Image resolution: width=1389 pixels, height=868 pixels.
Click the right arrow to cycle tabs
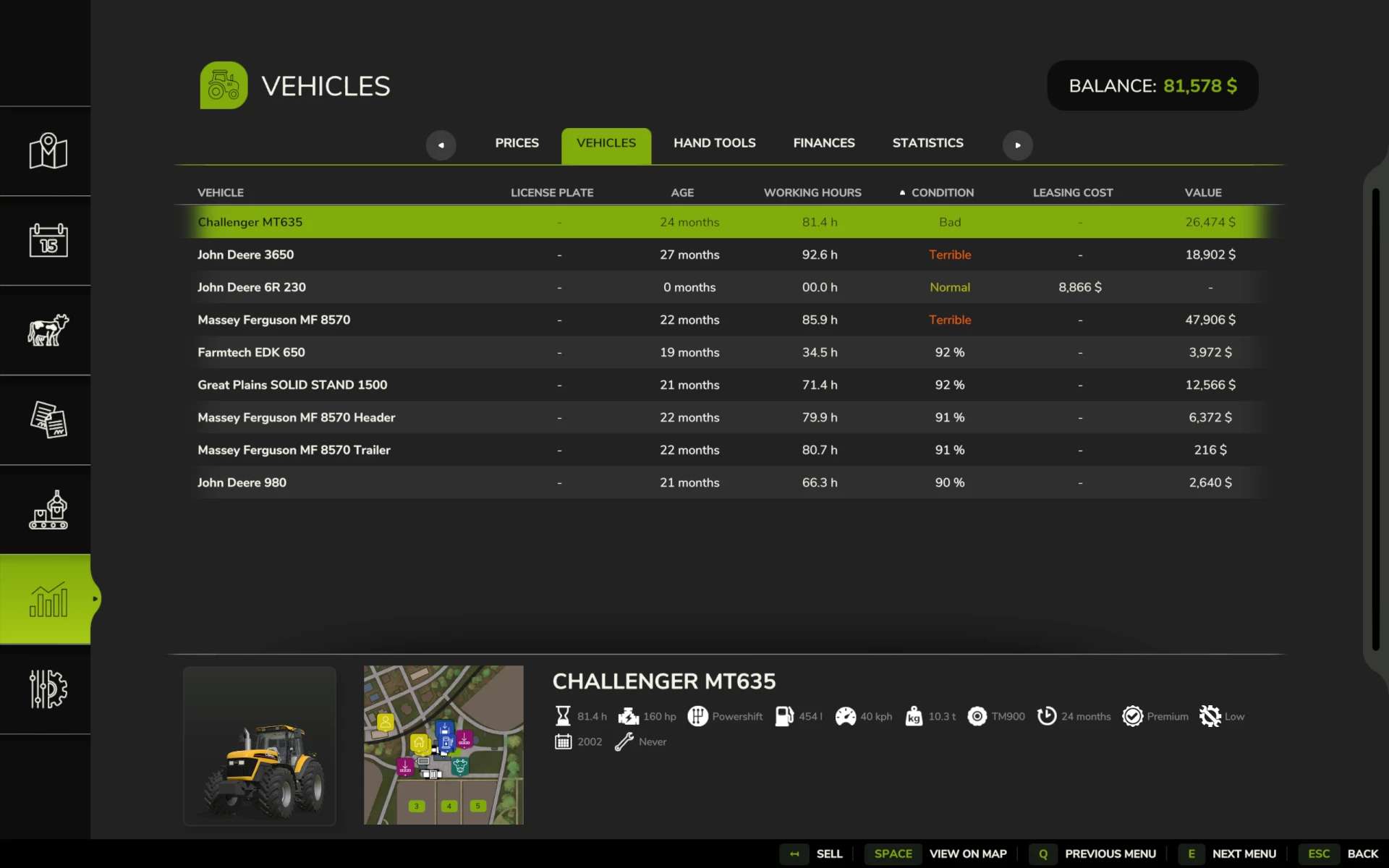click(x=1018, y=145)
